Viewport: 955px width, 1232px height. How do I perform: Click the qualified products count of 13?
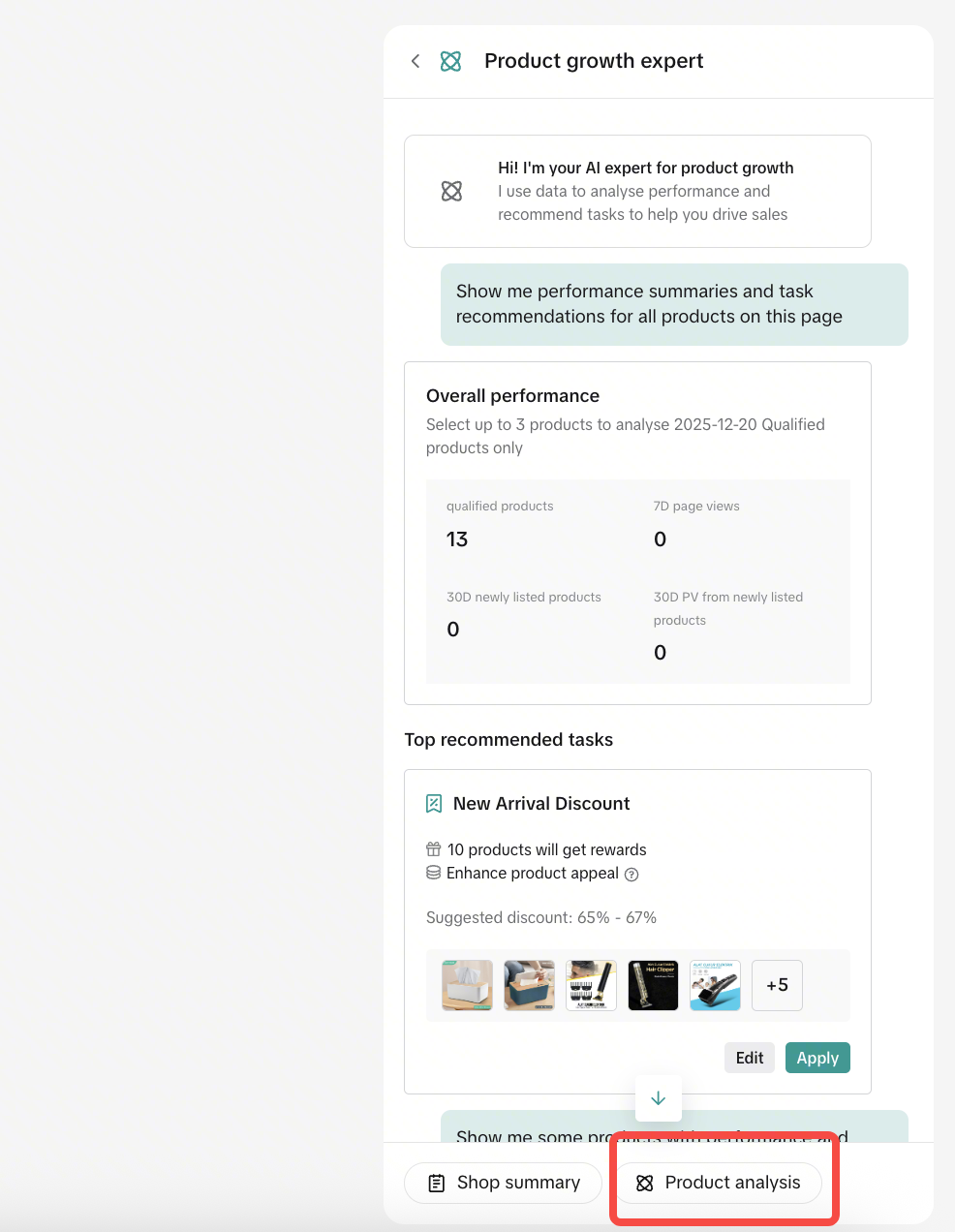pos(457,539)
